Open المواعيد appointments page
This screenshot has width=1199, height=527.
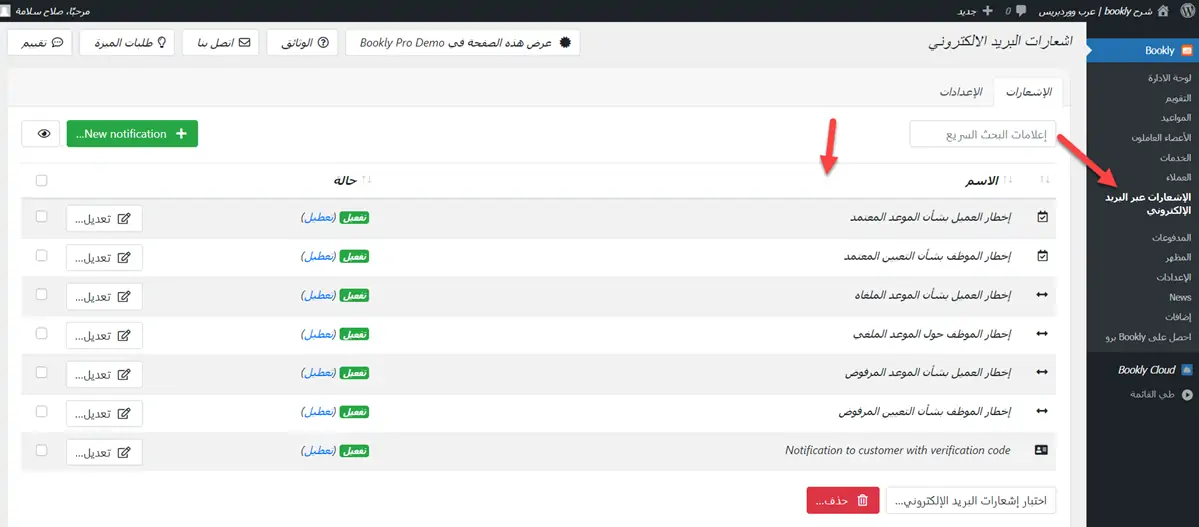tap(1176, 118)
